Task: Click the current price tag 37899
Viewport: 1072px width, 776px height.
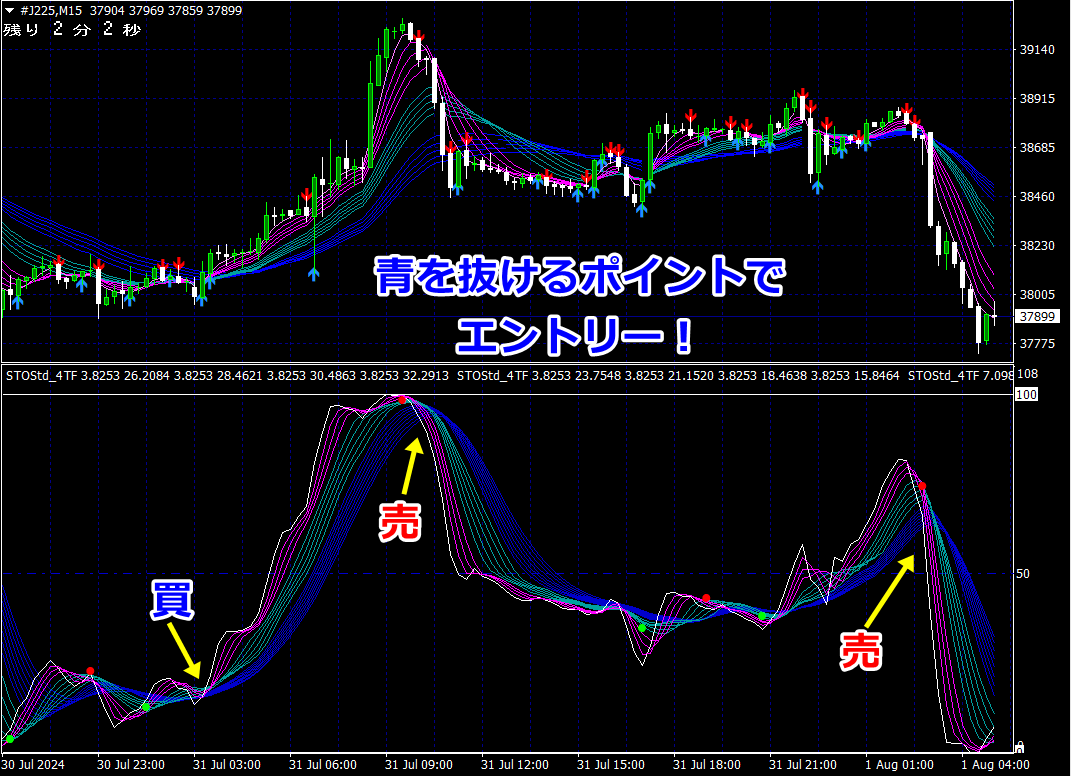Action: point(1037,317)
